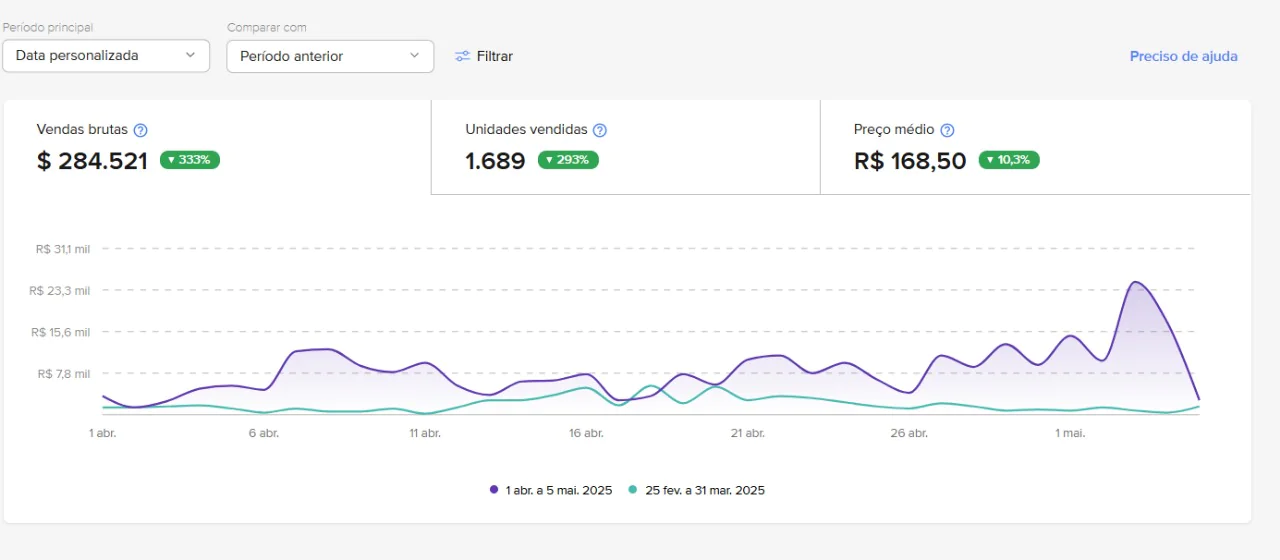
Task: Switch to the Preço médio tab
Action: pos(1035,146)
